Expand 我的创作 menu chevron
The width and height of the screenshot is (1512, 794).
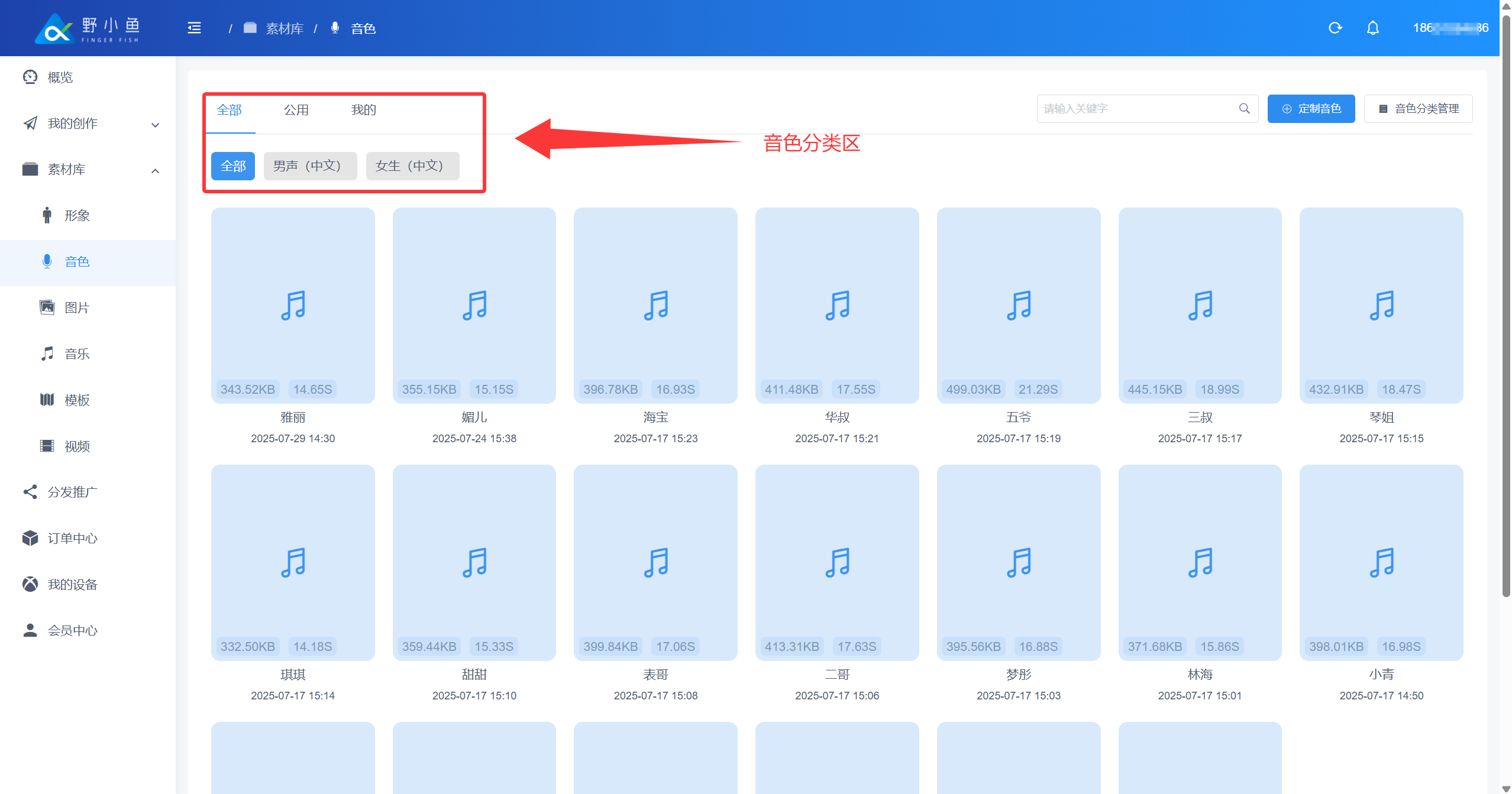click(155, 124)
